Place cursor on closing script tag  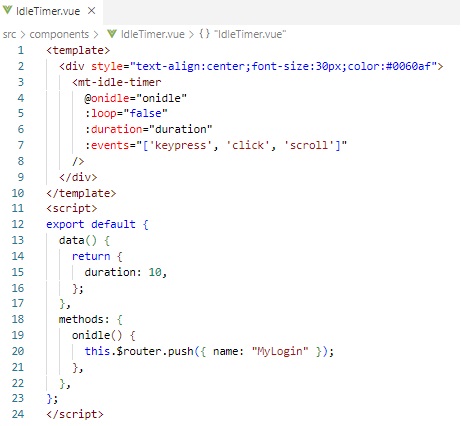[x=75, y=414]
